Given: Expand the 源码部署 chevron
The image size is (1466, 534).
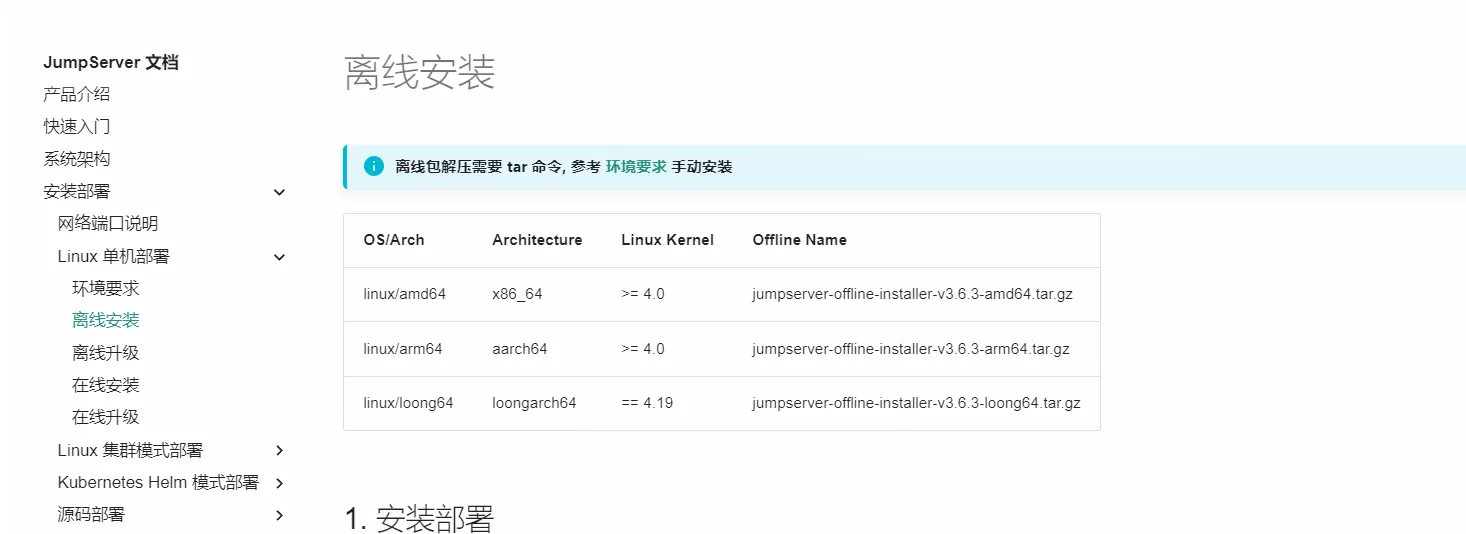Looking at the screenshot, I should [280, 515].
